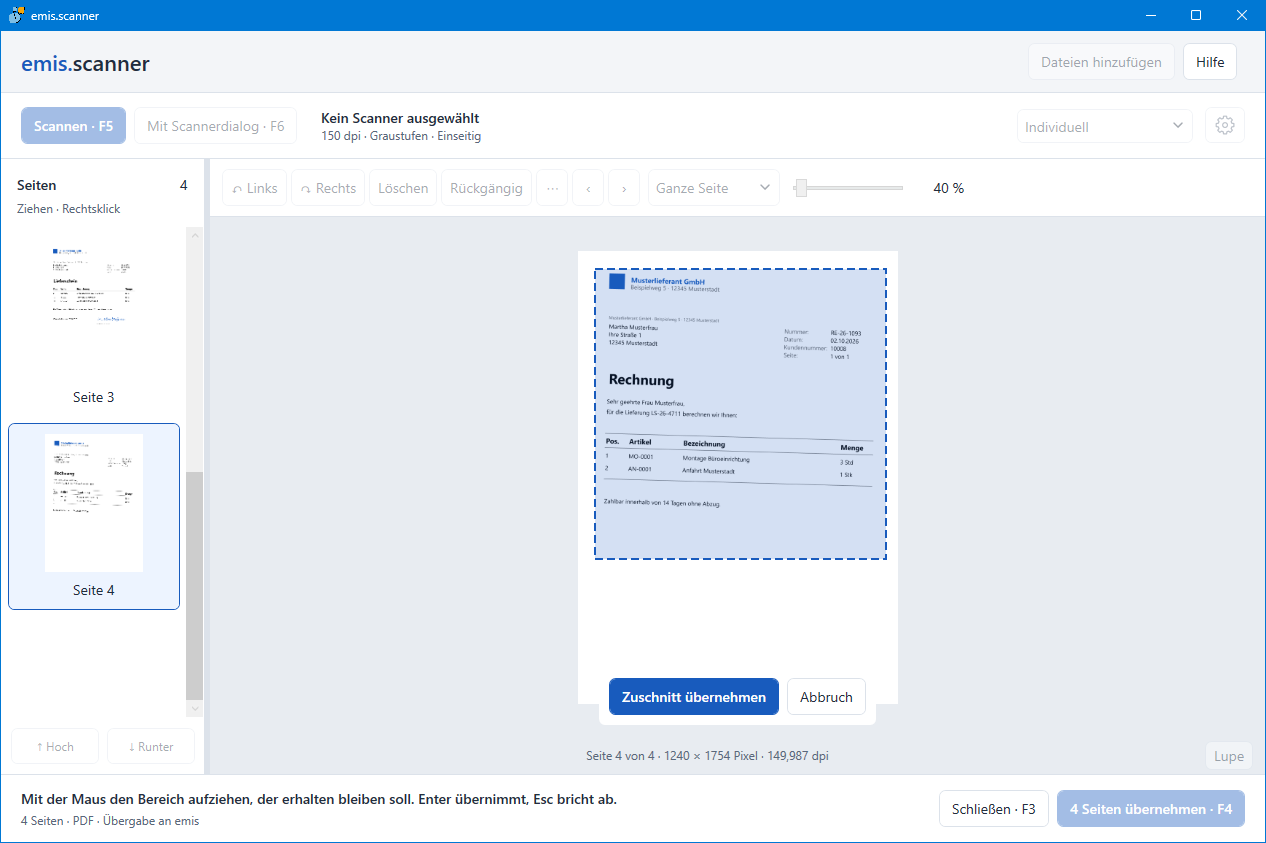The width and height of the screenshot is (1266, 843).
Task: Open the three-dots more options button
Action: coord(552,188)
